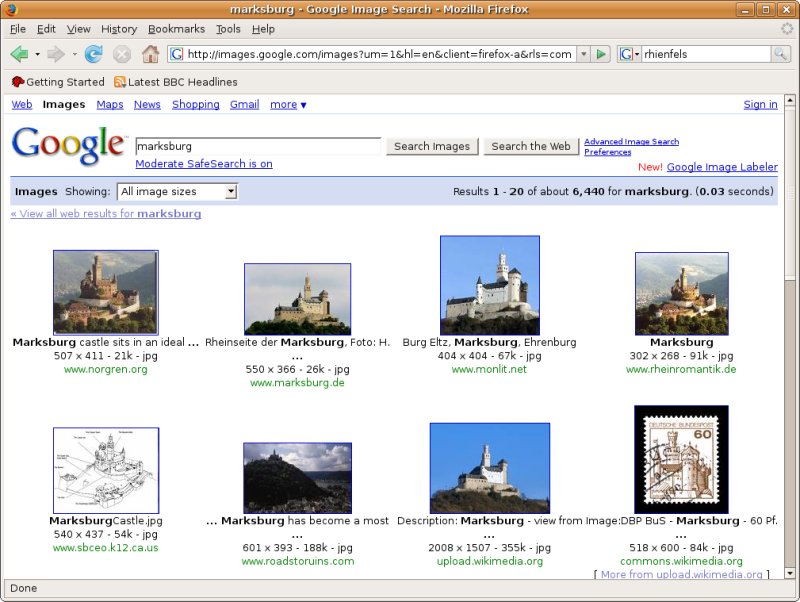Click the Back navigation arrow

pyautogui.click(x=19, y=54)
